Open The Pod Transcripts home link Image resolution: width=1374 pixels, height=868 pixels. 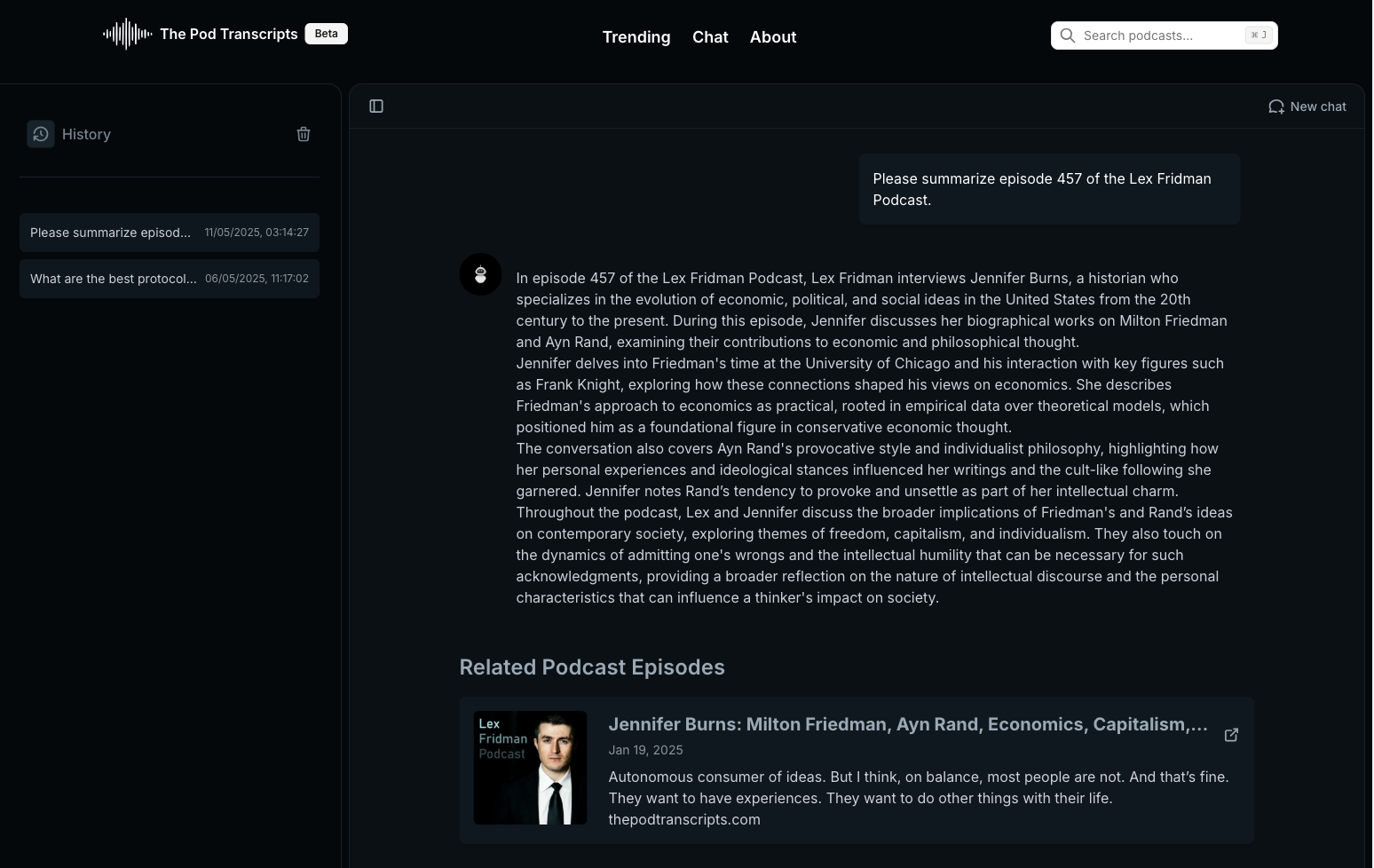pyautogui.click(x=229, y=34)
